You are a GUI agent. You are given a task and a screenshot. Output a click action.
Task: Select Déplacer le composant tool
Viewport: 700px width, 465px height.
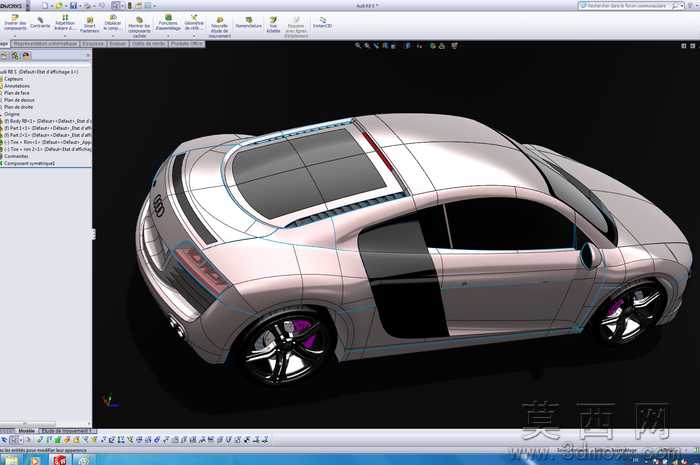click(112, 22)
